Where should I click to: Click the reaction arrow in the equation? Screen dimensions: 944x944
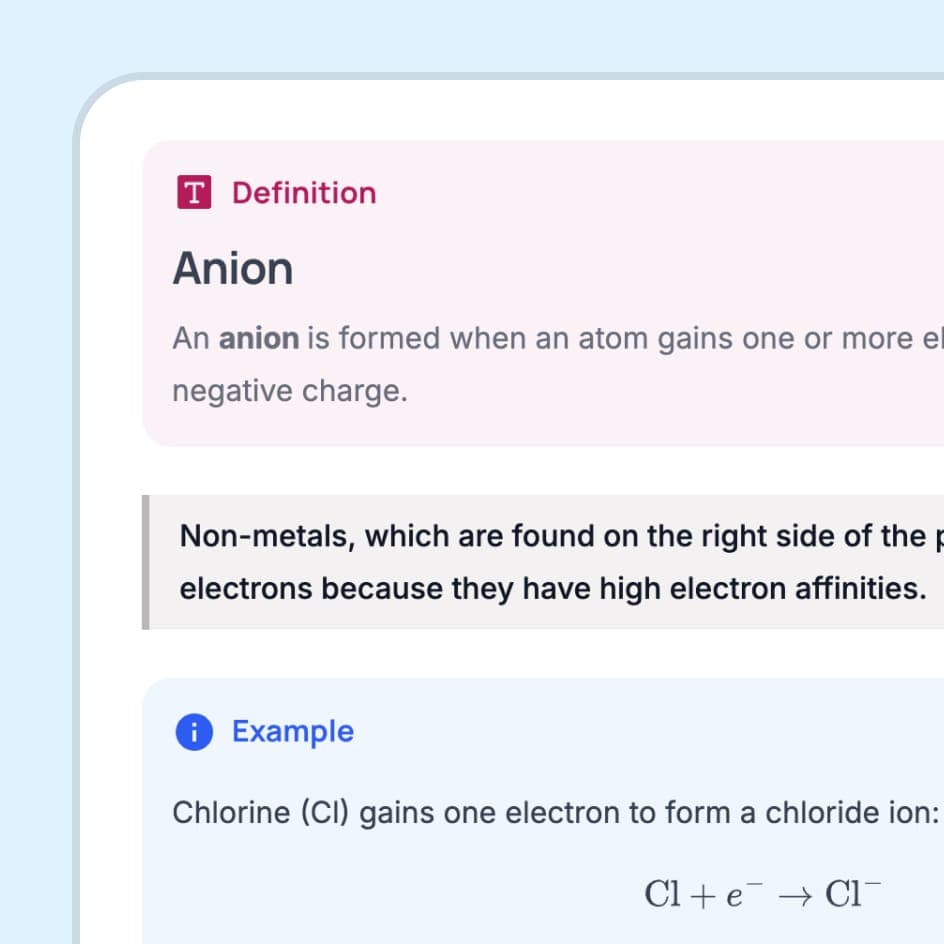tap(793, 895)
